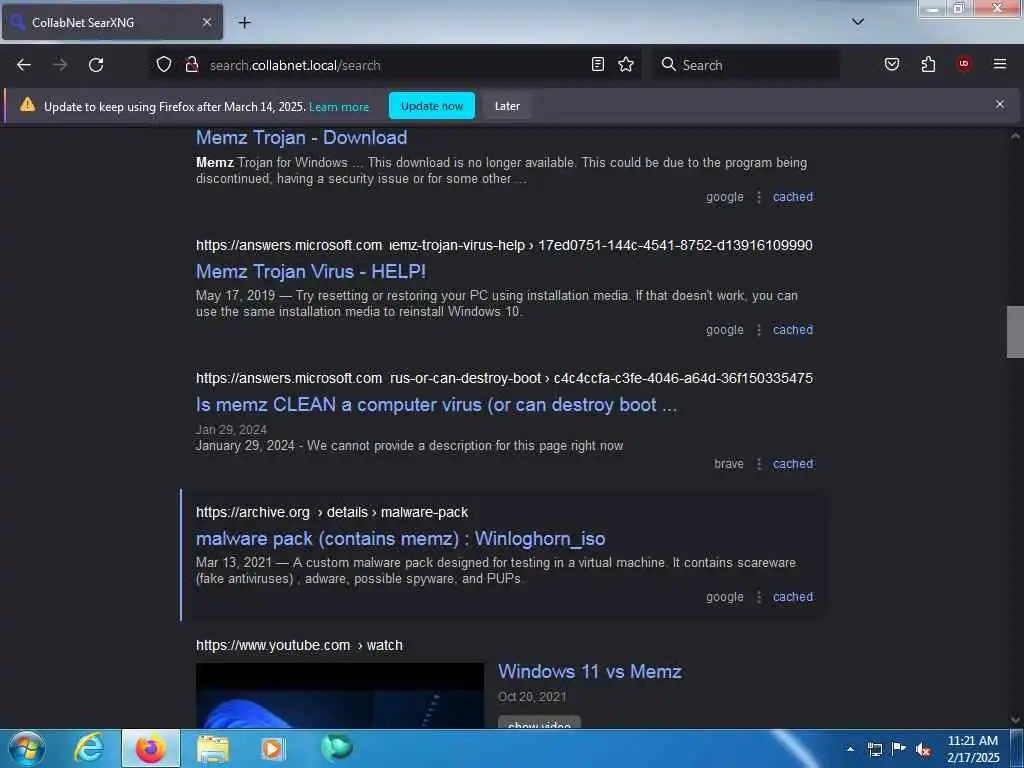Open options dots for Memz Trojan Virus HELP
The image size is (1024, 768).
tap(759, 330)
